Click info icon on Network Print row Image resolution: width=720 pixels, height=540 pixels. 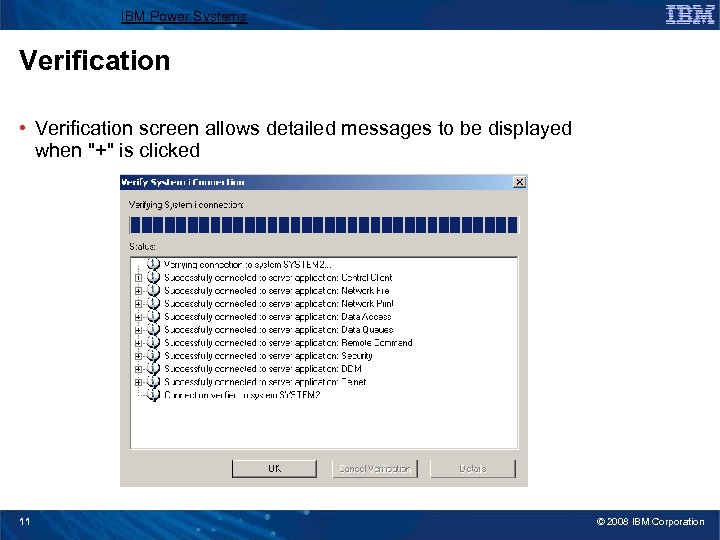point(153,303)
